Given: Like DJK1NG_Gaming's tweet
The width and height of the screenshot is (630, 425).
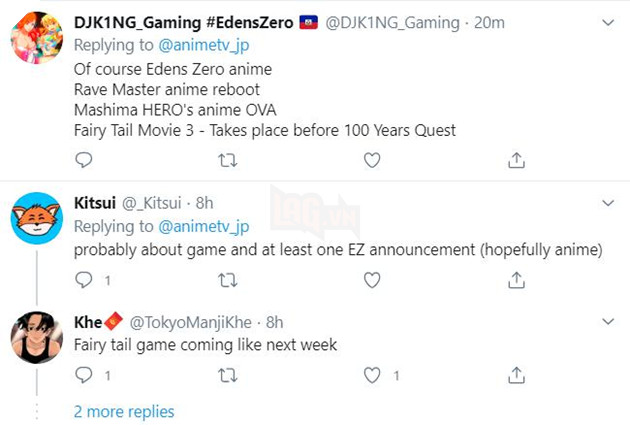Looking at the screenshot, I should tap(372, 160).
